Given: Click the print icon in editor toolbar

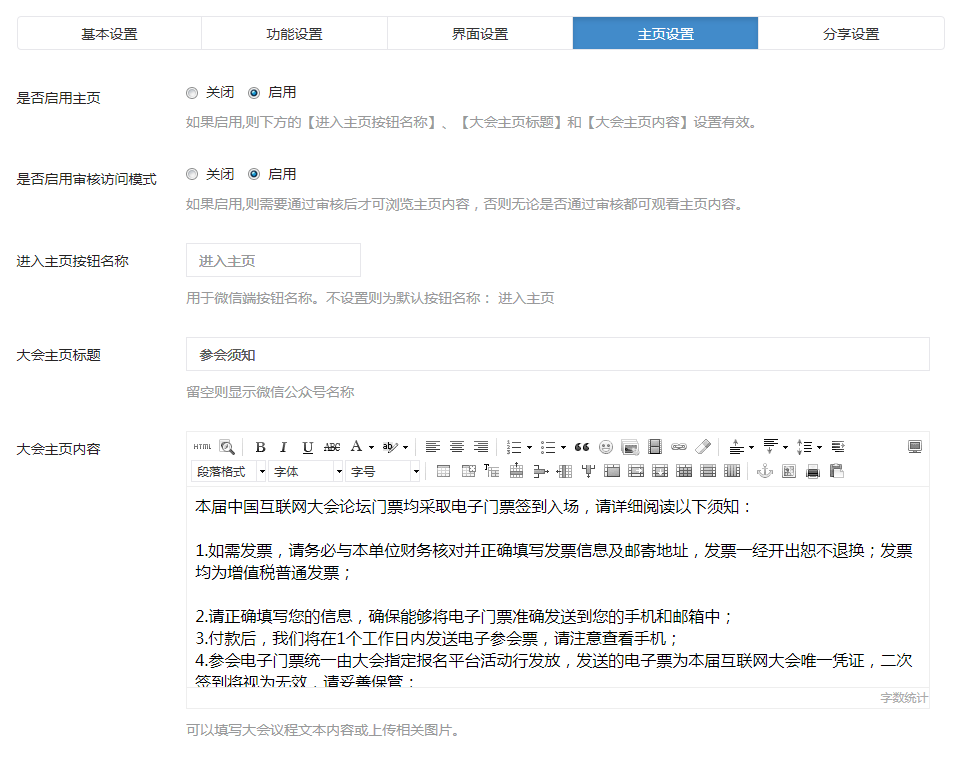Looking at the screenshot, I should pos(813,471).
